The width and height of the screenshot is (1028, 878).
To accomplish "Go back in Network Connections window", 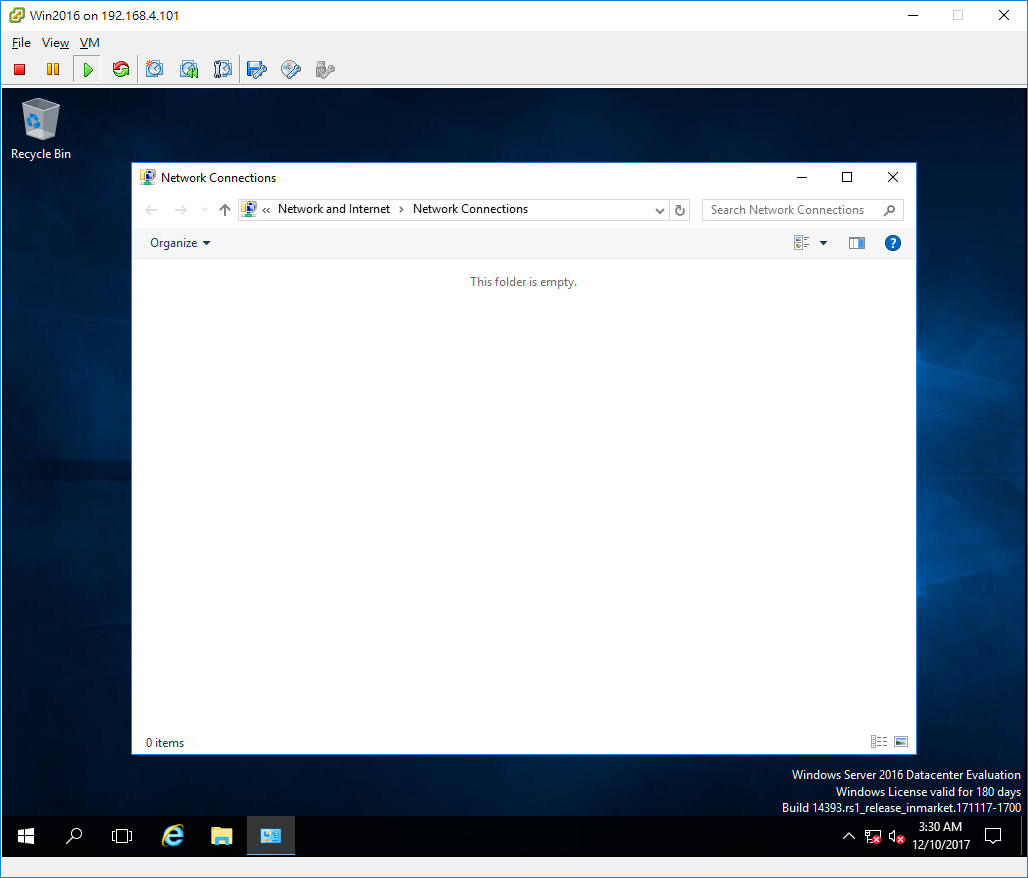I will pos(151,210).
